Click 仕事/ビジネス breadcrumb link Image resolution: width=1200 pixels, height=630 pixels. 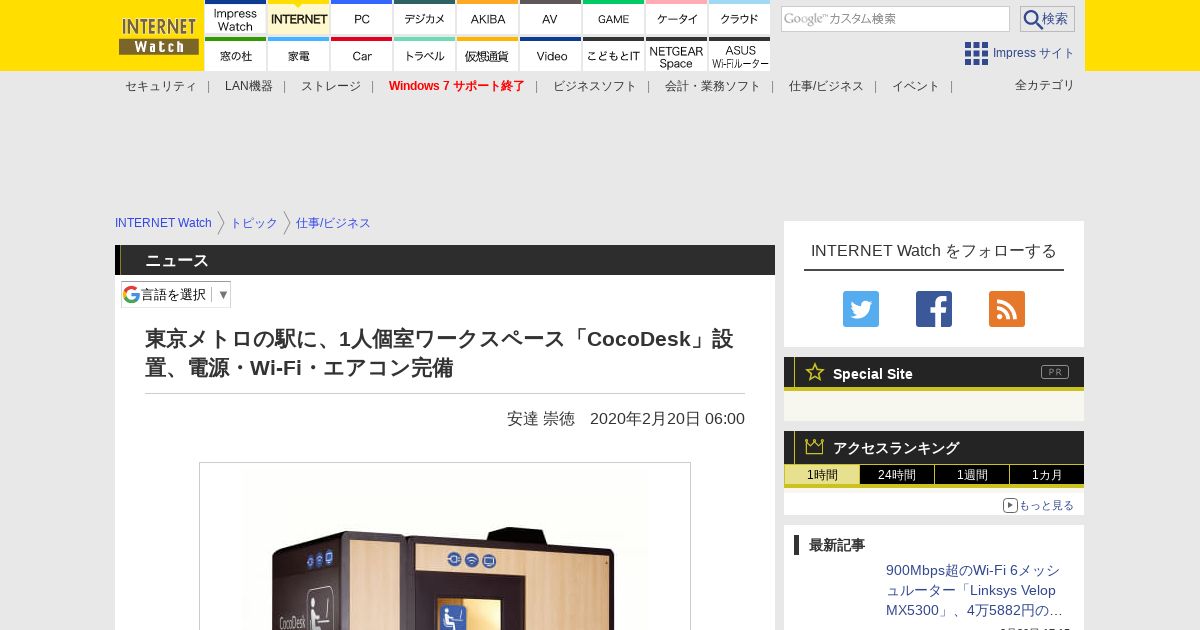pos(333,223)
